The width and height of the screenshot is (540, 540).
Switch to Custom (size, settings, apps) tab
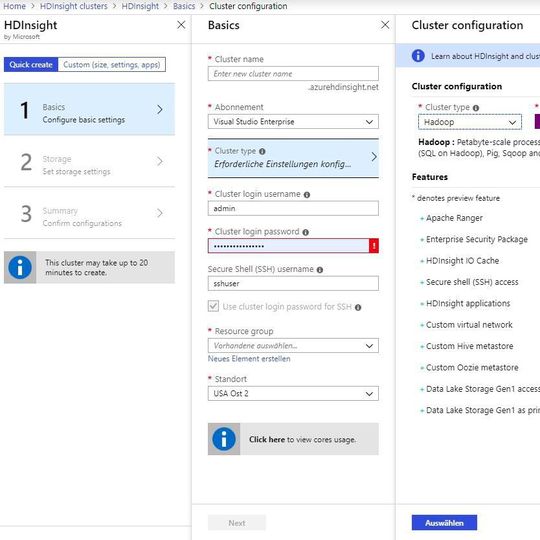click(112, 64)
